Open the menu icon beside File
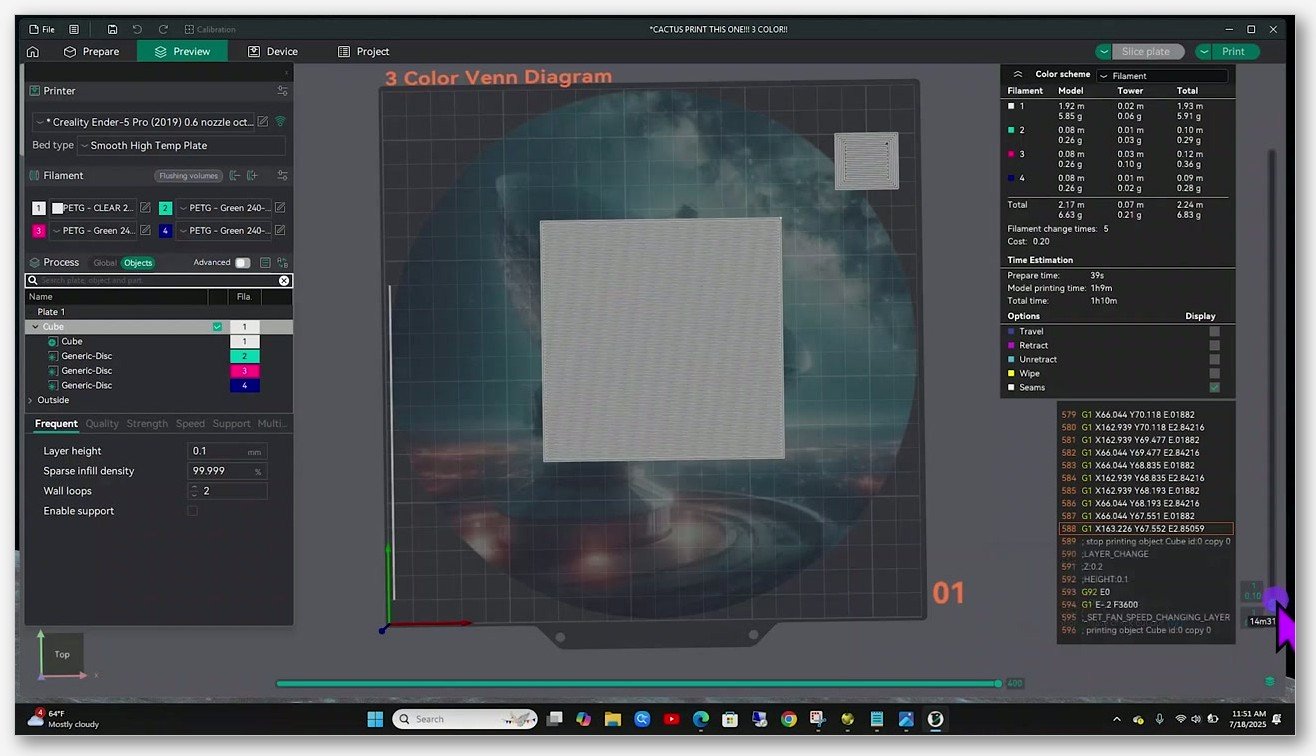The height and width of the screenshot is (756, 1316). tap(74, 30)
